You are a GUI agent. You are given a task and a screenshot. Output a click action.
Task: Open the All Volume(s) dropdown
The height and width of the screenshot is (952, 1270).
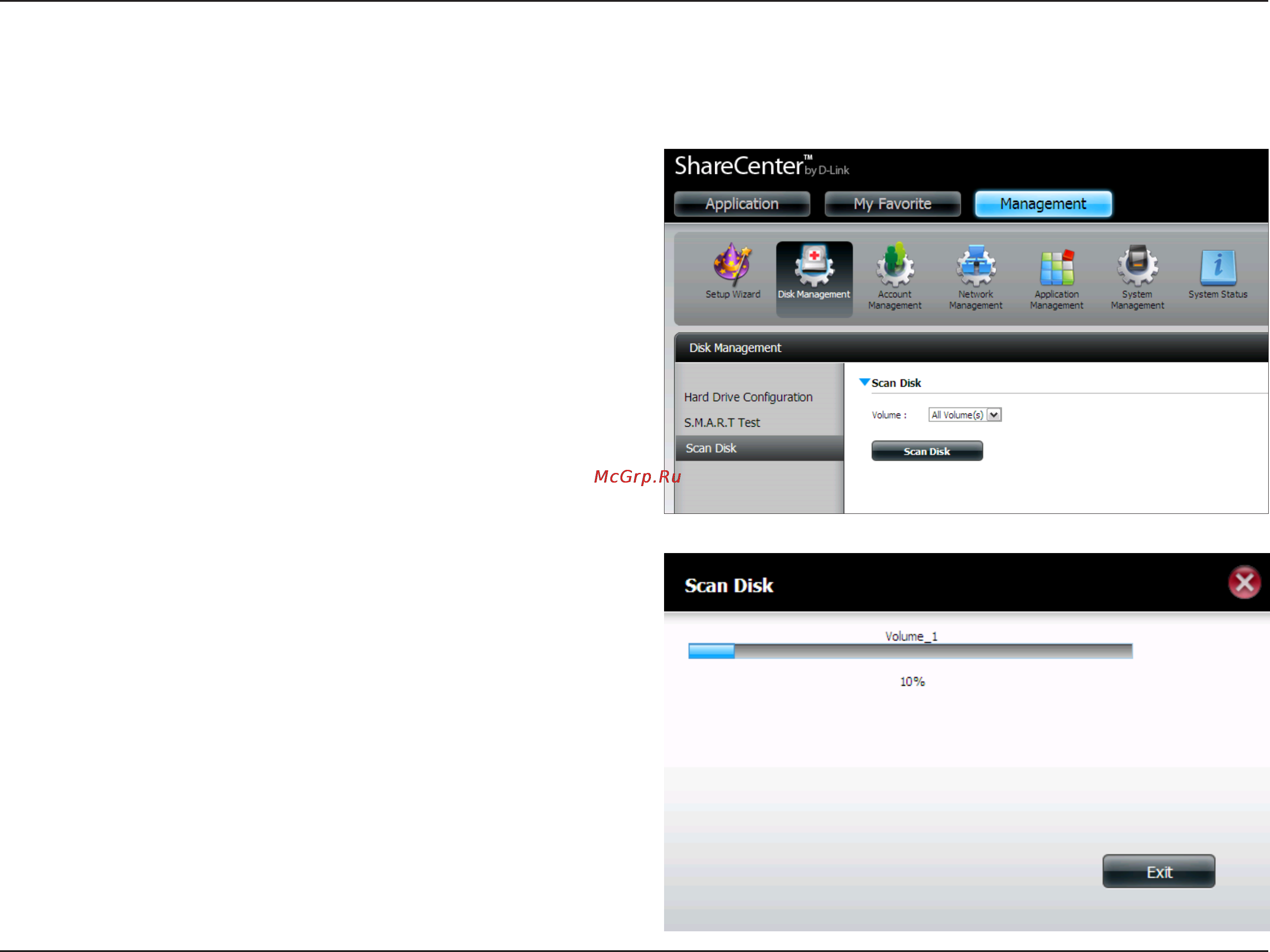point(965,414)
